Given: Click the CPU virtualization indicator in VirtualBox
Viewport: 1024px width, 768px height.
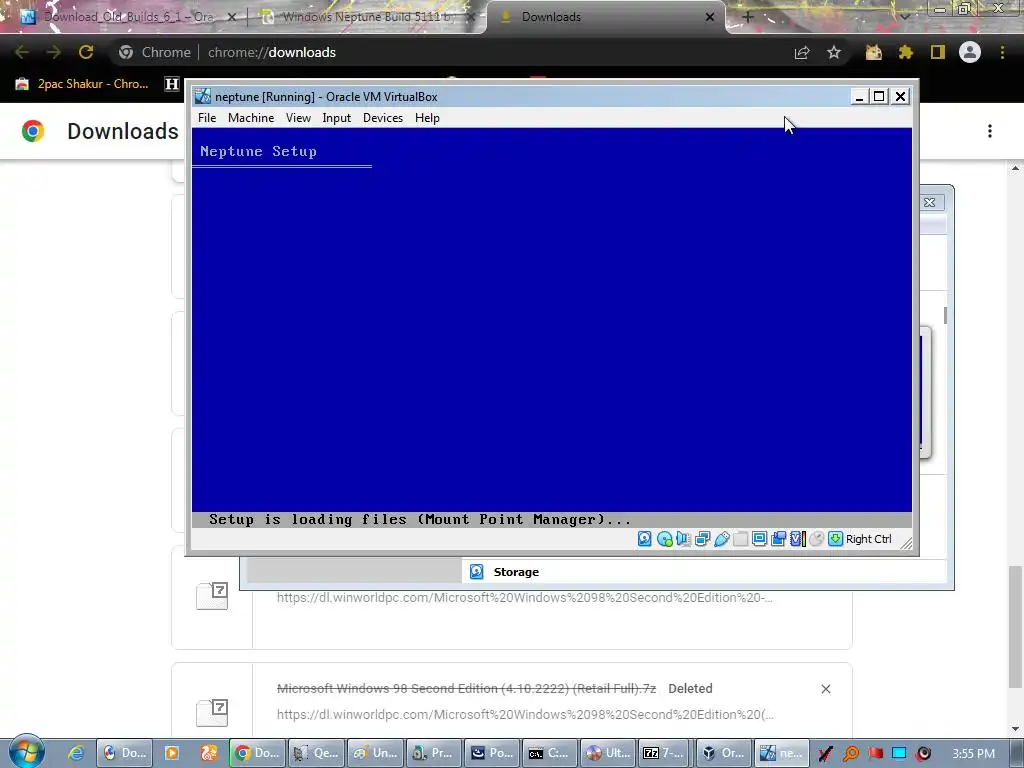Looking at the screenshot, I should 797,539.
